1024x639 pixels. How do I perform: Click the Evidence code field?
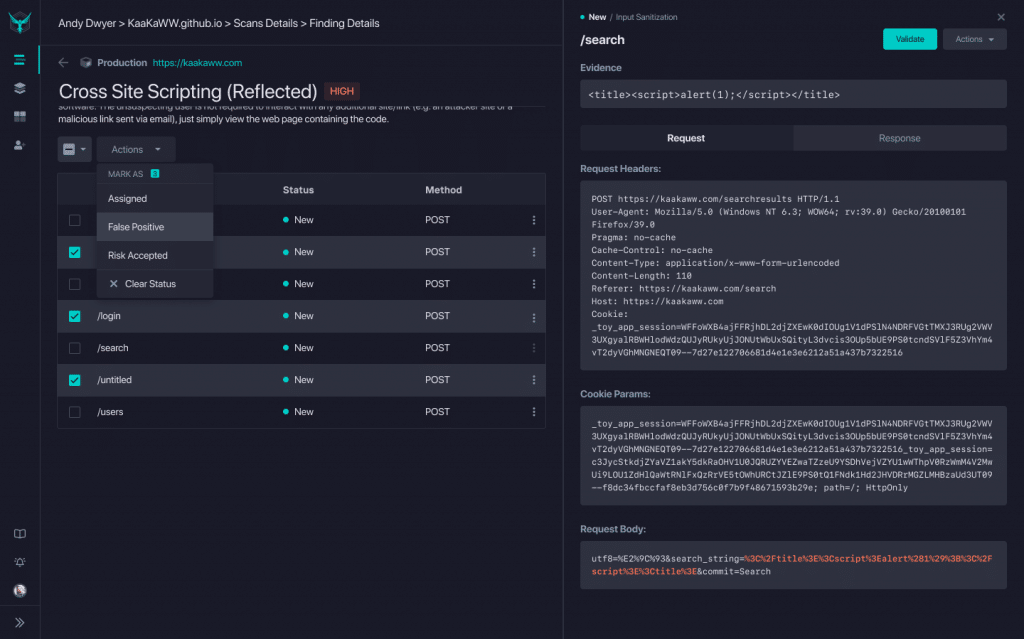(x=793, y=94)
